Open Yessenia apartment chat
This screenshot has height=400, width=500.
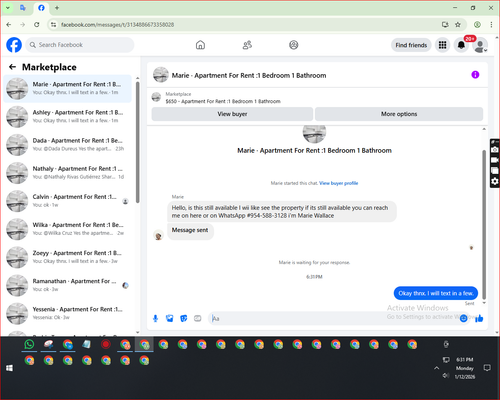(x=68, y=313)
